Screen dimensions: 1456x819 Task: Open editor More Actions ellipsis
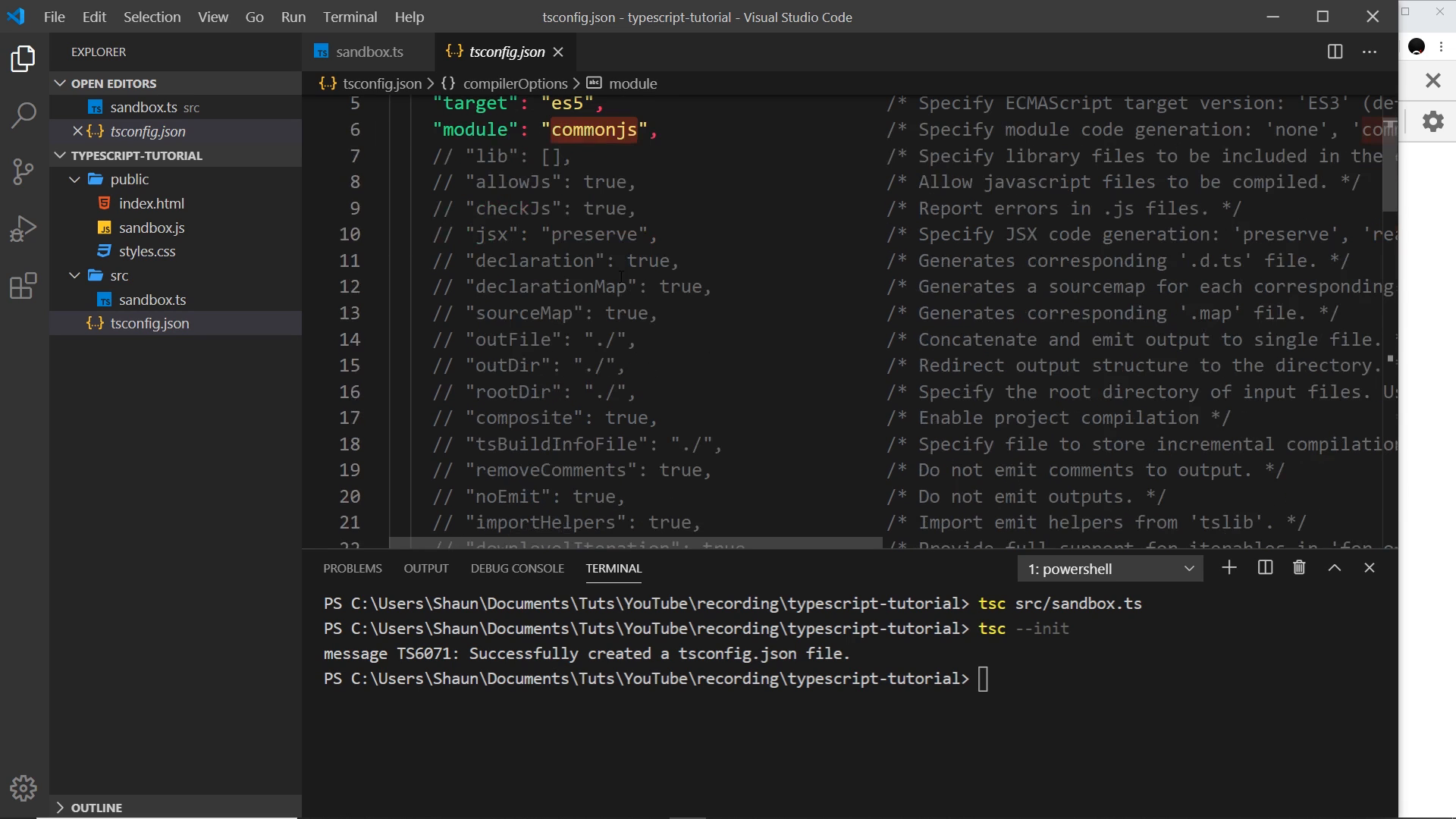(x=1370, y=52)
